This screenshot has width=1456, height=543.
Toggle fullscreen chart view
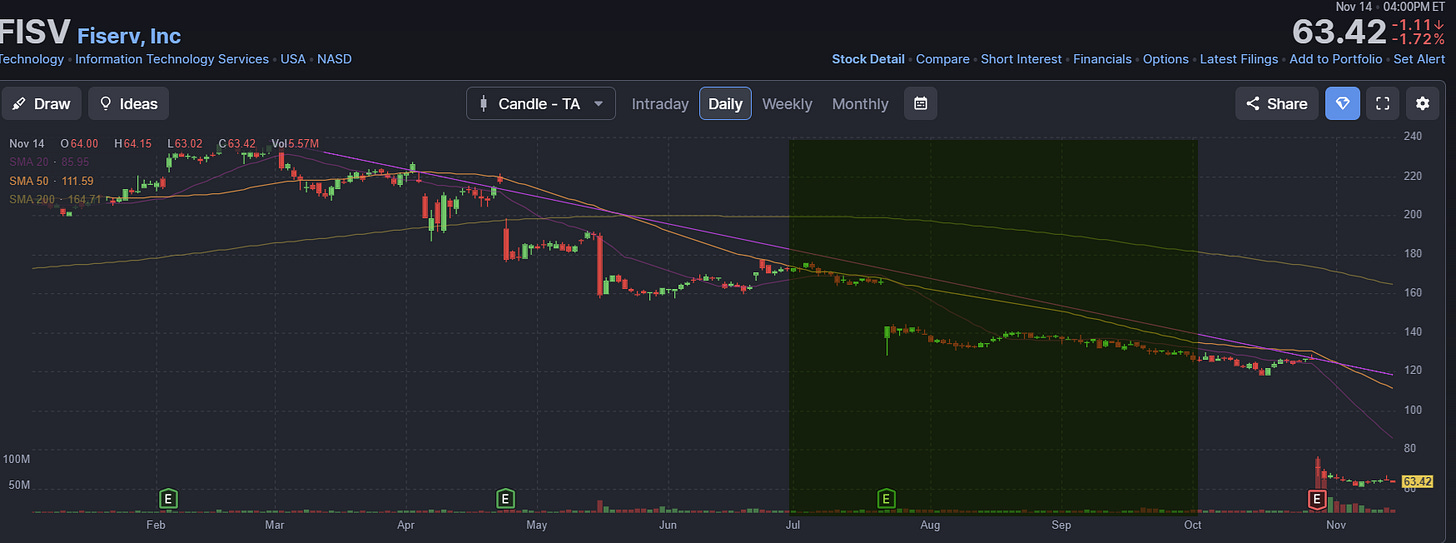pos(1382,104)
